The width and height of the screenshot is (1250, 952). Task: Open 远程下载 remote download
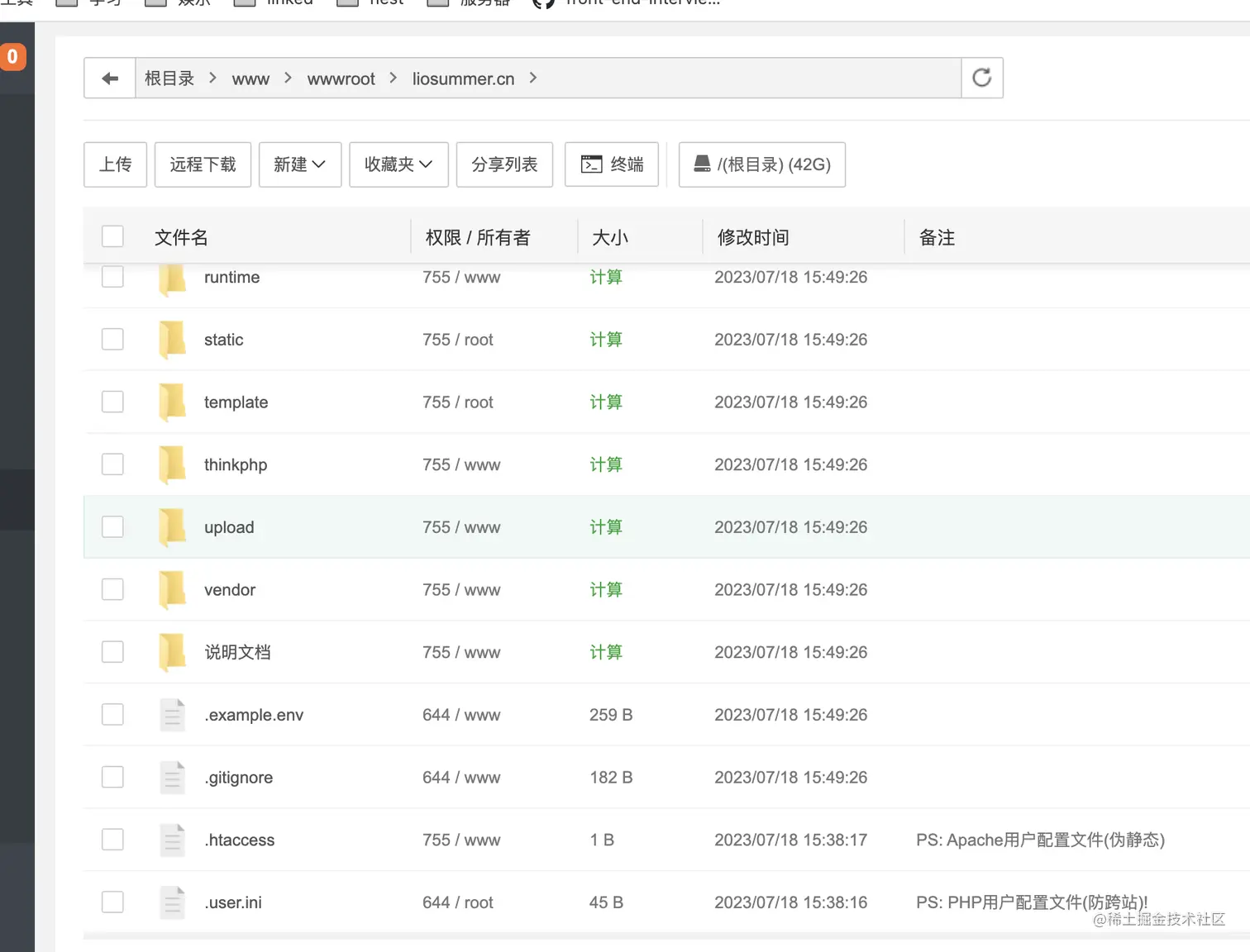203,164
